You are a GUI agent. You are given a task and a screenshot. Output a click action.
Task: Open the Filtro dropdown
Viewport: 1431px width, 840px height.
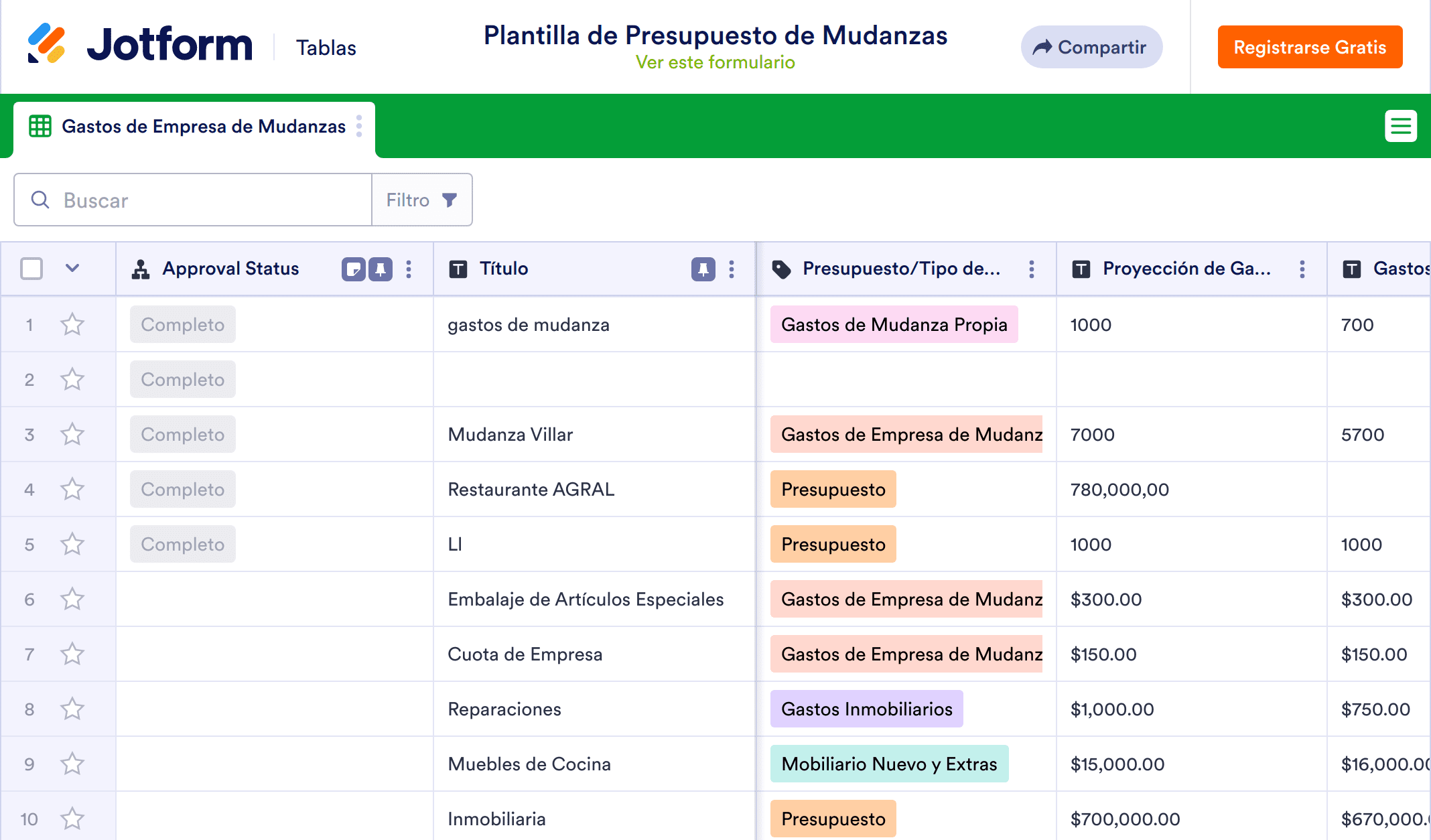(x=422, y=200)
